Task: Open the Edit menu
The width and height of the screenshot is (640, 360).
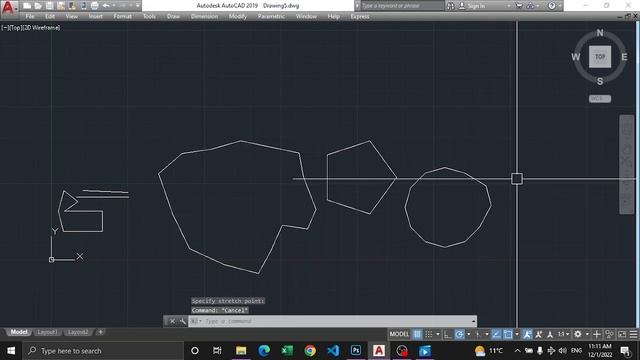Action: coord(50,16)
